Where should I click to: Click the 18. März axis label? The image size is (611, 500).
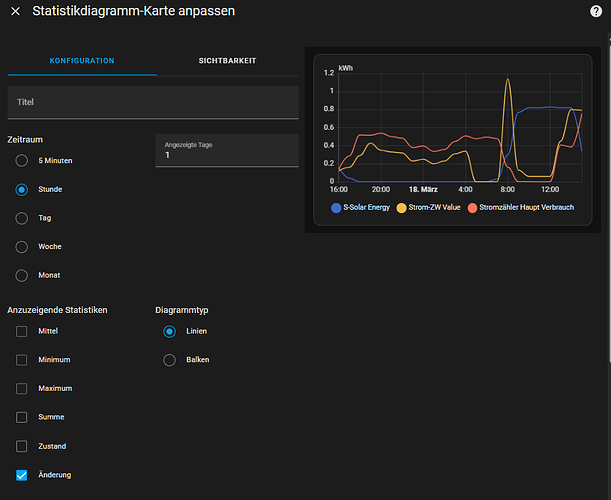click(x=423, y=189)
